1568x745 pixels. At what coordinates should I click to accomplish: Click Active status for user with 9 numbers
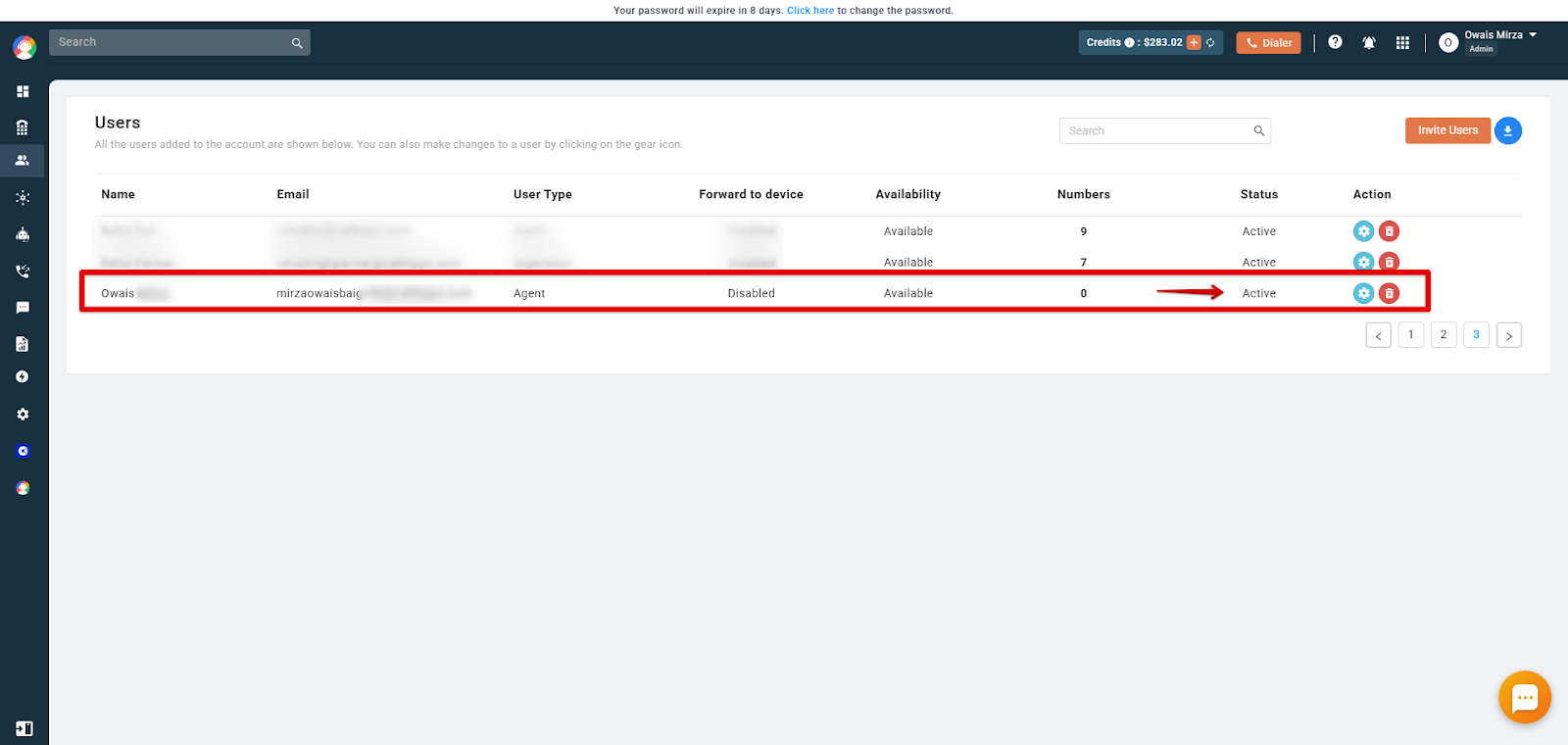(x=1259, y=231)
